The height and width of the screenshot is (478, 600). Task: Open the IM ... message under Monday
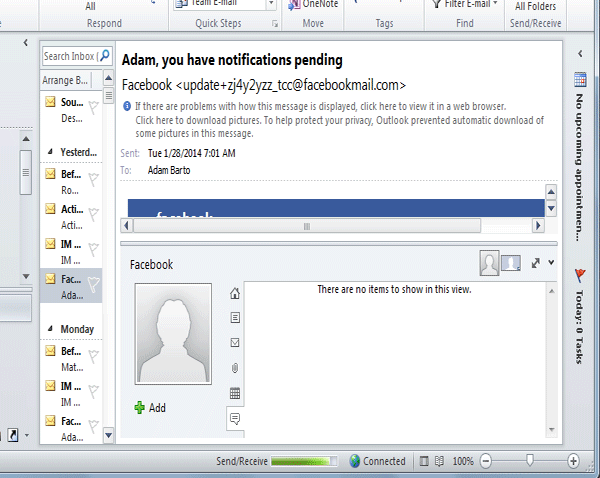(71, 394)
